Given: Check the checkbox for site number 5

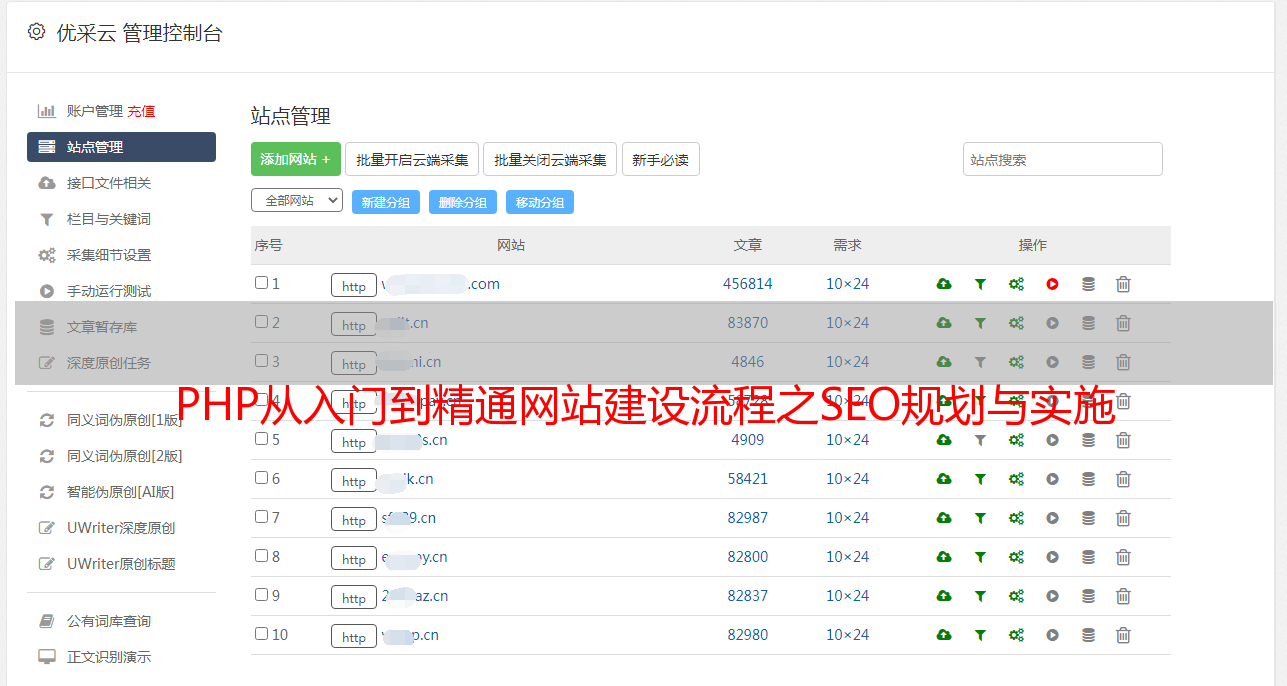Looking at the screenshot, I should coord(261,439).
